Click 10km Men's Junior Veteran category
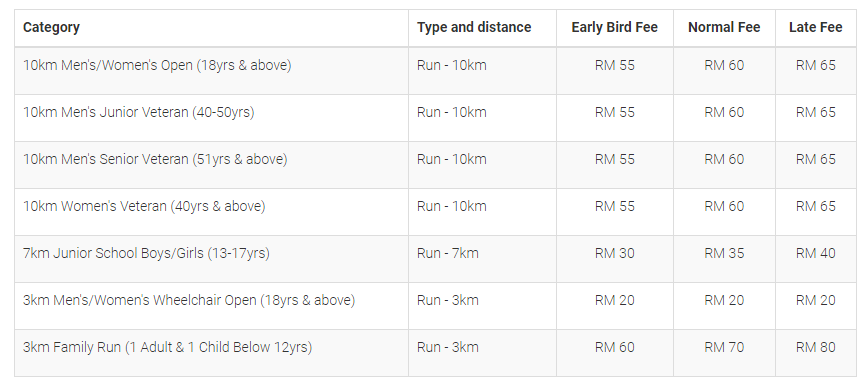Image resolution: width=868 pixels, height=388 pixels. point(138,112)
